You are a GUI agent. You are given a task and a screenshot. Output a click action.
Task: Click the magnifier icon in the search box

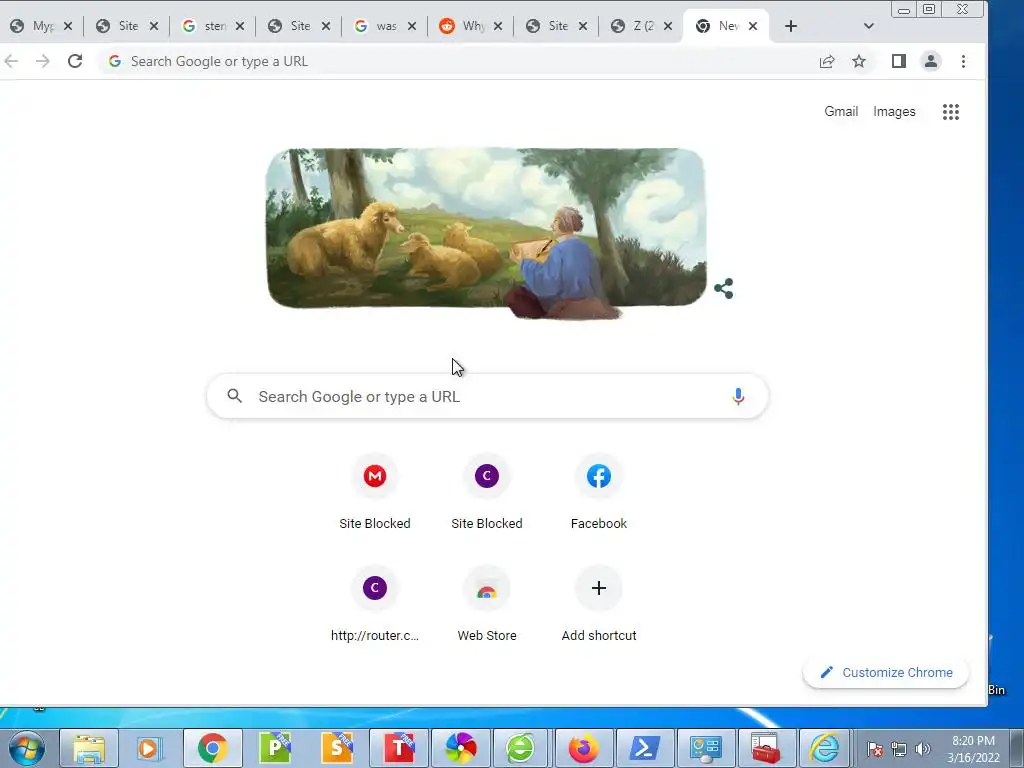[234, 396]
